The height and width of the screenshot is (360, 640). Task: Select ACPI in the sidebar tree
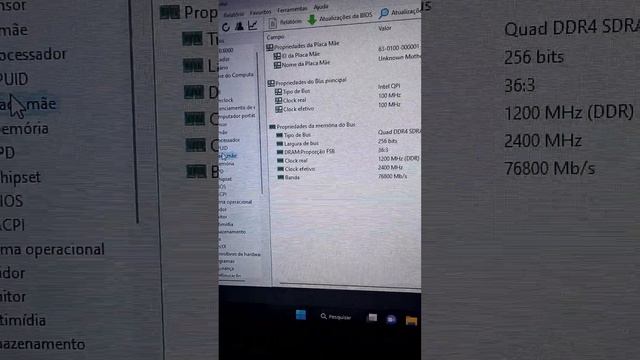(x=222, y=194)
